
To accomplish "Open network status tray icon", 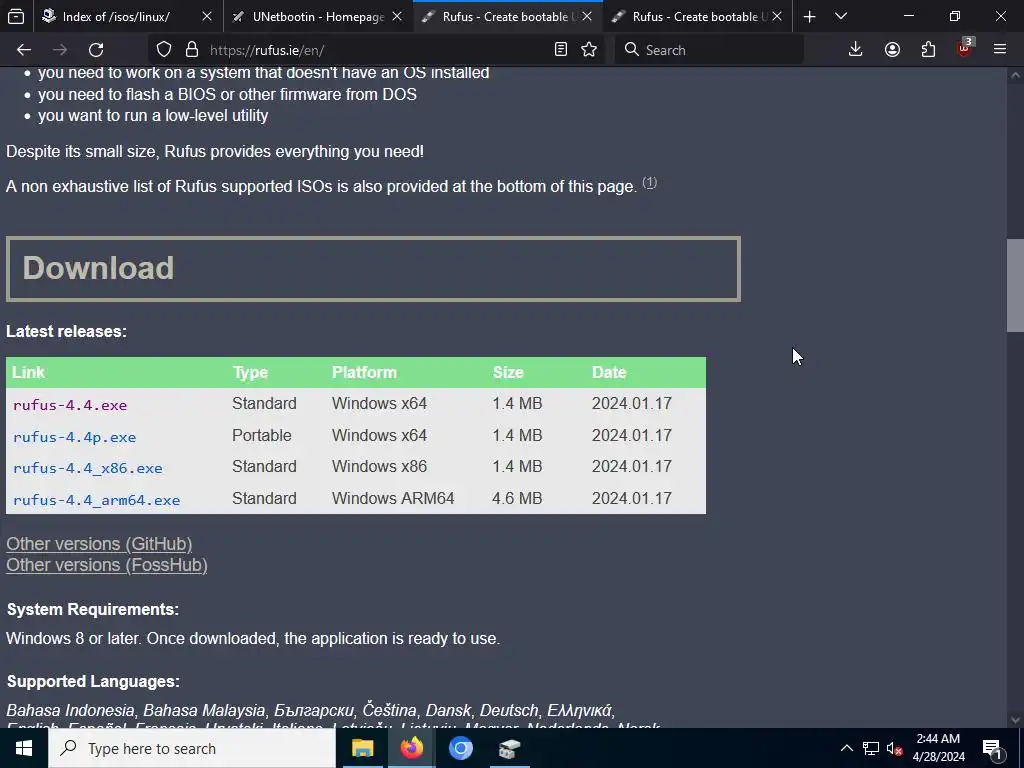I will 871,748.
